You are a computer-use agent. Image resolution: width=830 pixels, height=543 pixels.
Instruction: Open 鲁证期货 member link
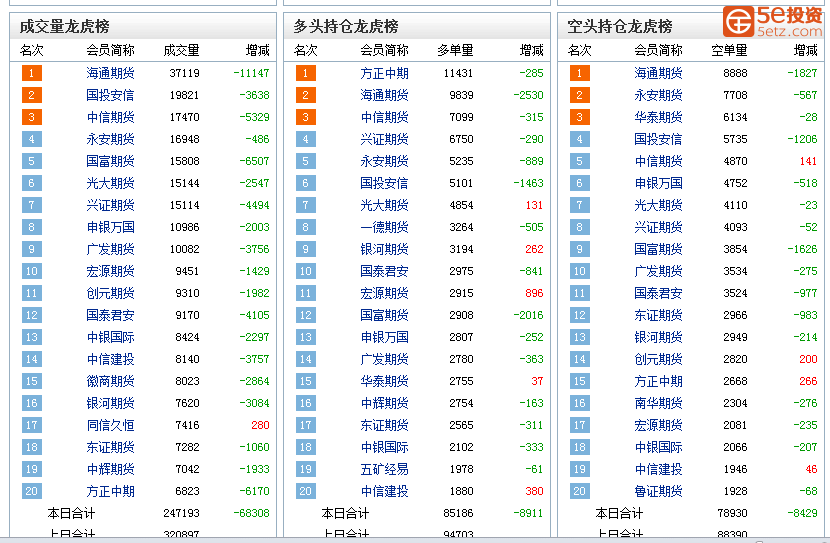point(658,491)
